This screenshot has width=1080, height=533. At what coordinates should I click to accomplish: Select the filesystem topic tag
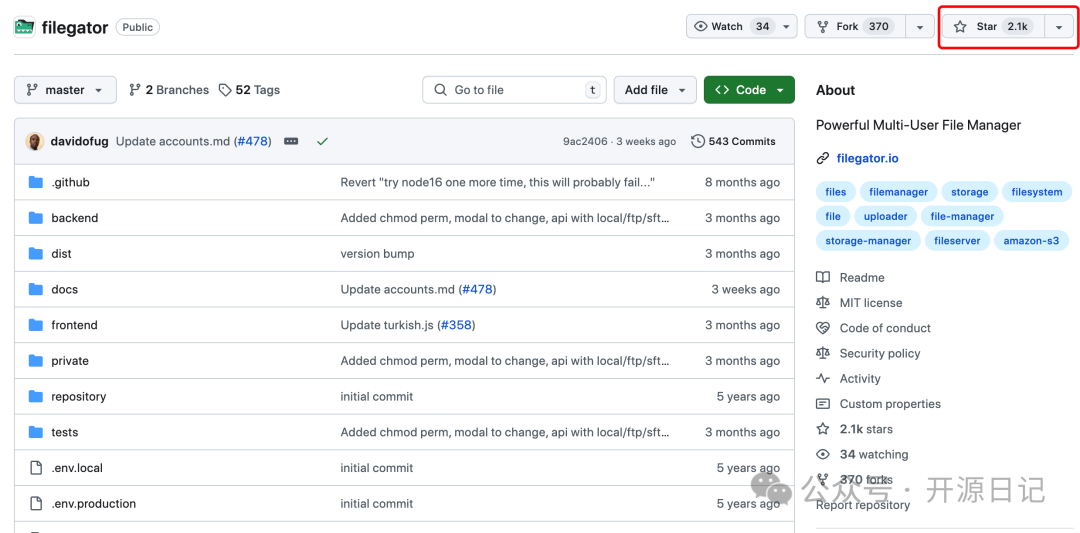pos(1037,192)
